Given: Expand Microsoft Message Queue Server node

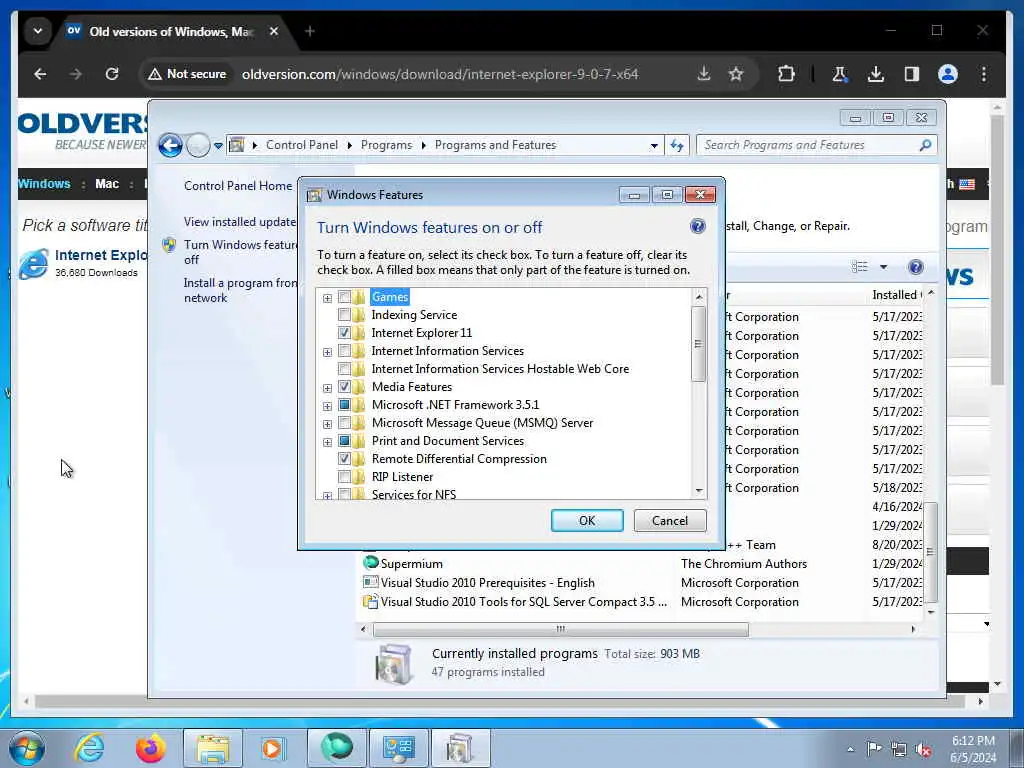Looking at the screenshot, I should pos(327,424).
